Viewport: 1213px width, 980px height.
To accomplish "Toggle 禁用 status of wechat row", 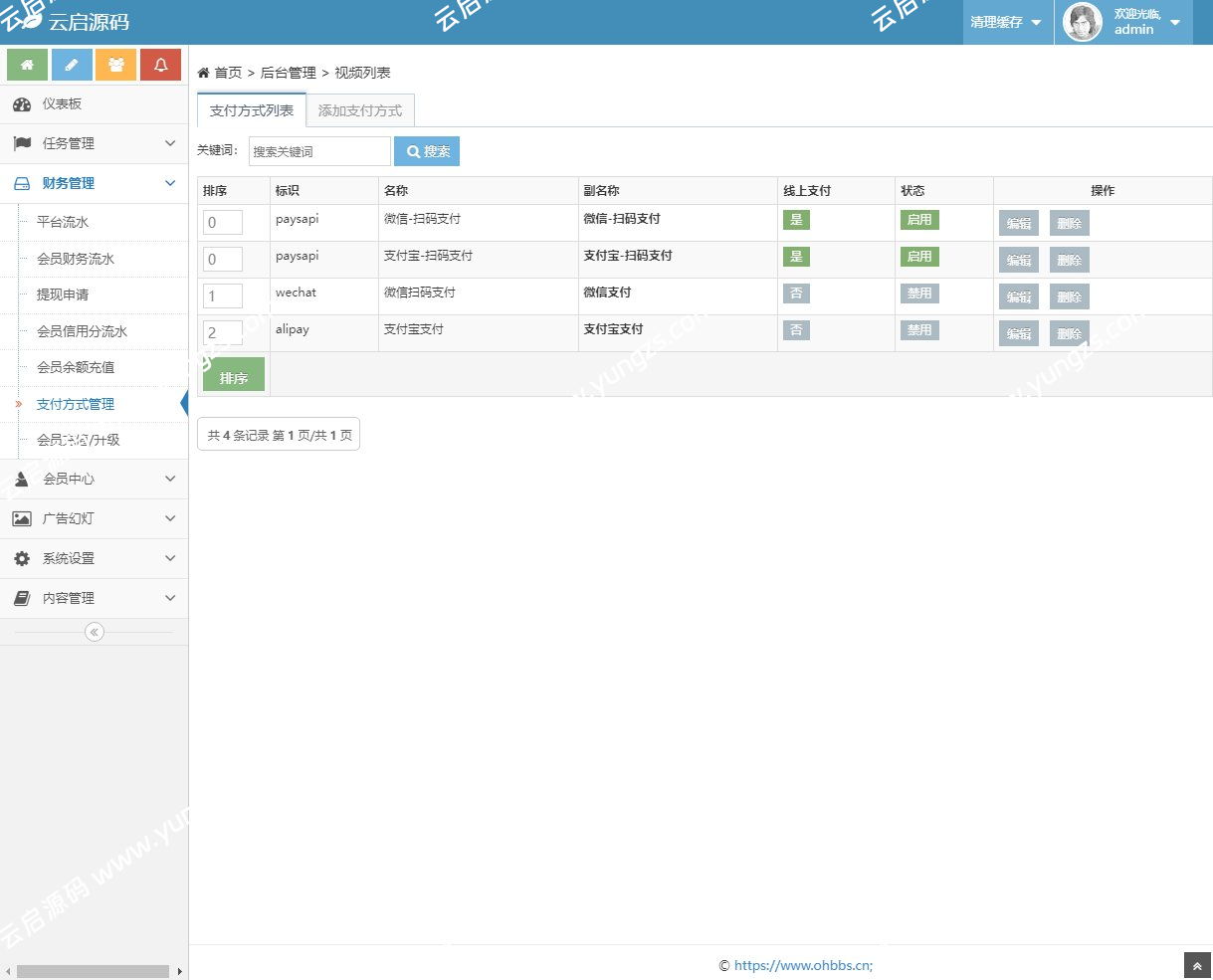I will (x=918, y=294).
